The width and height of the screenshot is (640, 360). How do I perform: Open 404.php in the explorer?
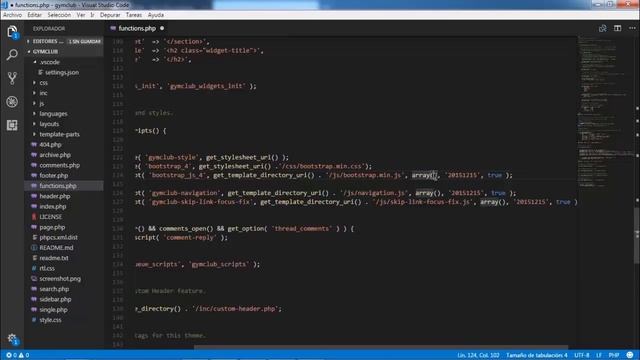click(64, 144)
